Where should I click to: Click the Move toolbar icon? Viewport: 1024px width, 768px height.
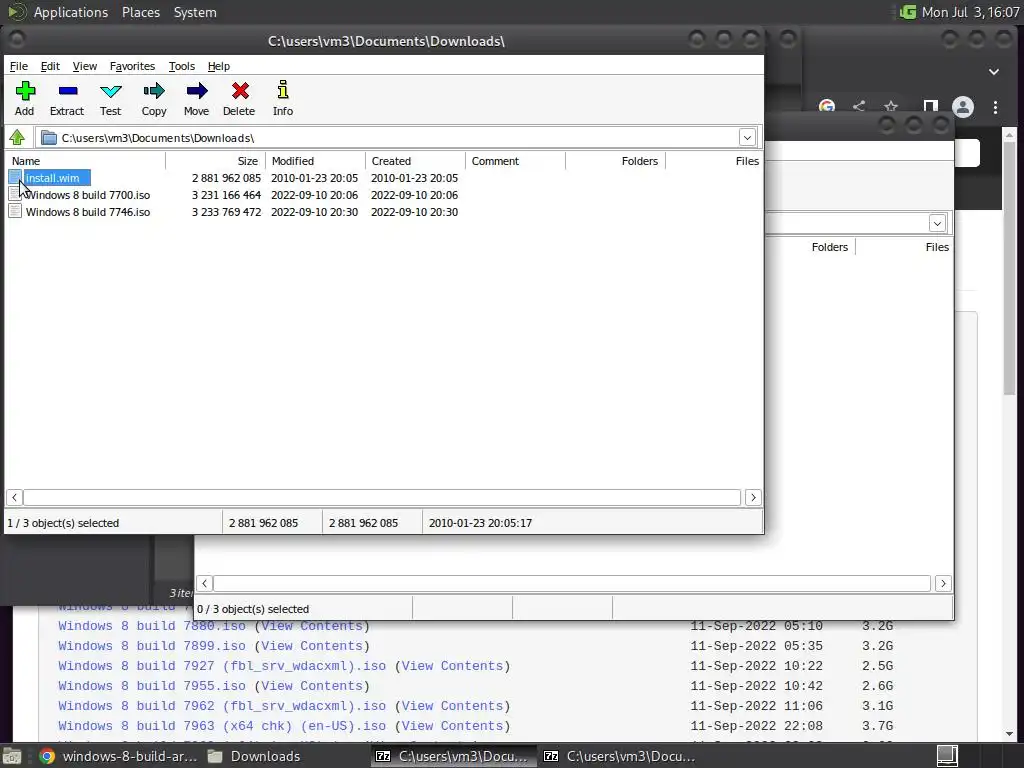(197, 91)
